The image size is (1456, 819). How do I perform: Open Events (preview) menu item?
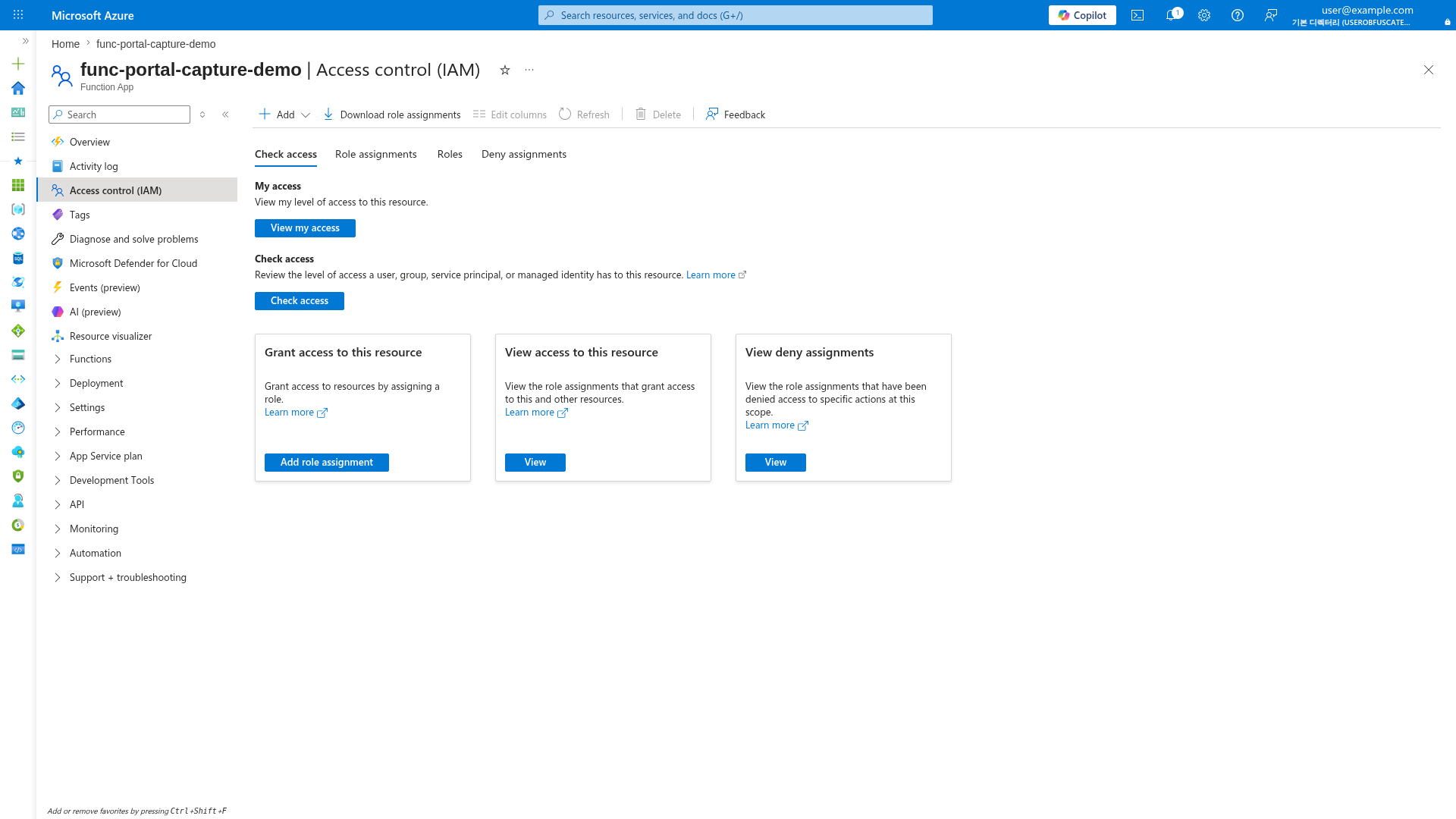[137, 287]
